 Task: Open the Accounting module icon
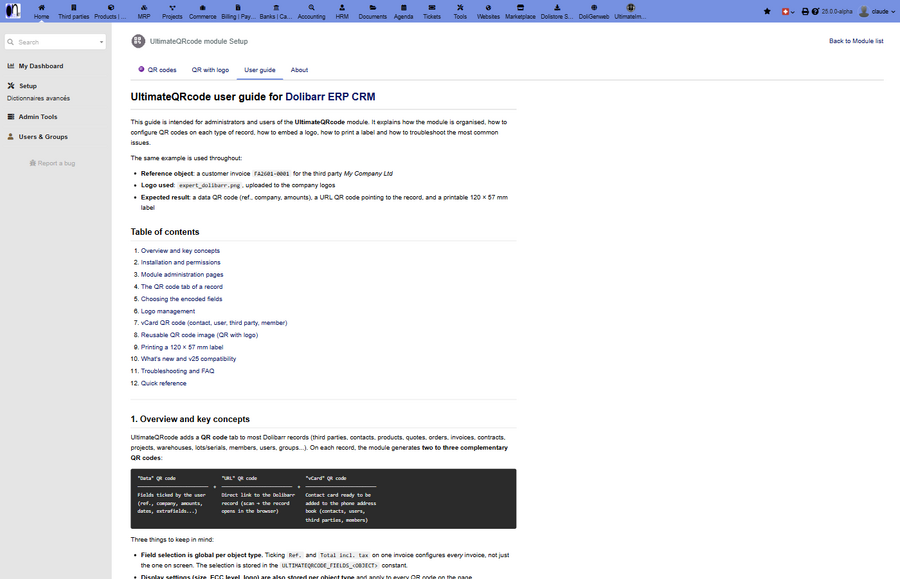click(x=311, y=7)
